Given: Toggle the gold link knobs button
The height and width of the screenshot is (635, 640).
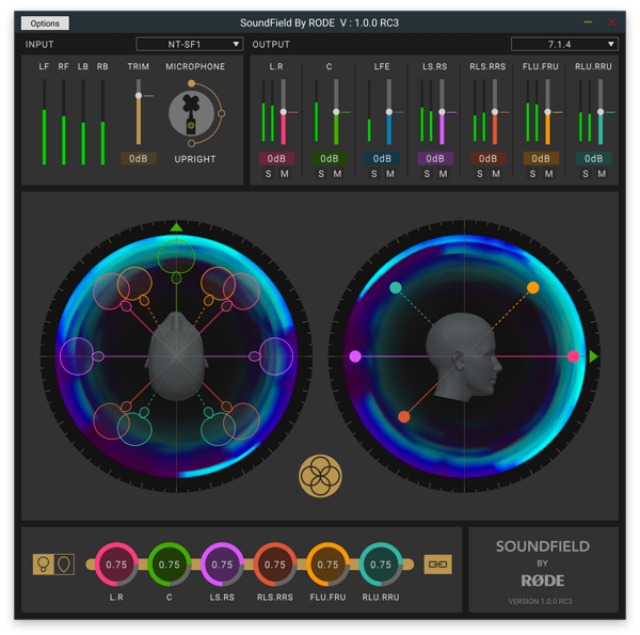Looking at the screenshot, I should (438, 564).
